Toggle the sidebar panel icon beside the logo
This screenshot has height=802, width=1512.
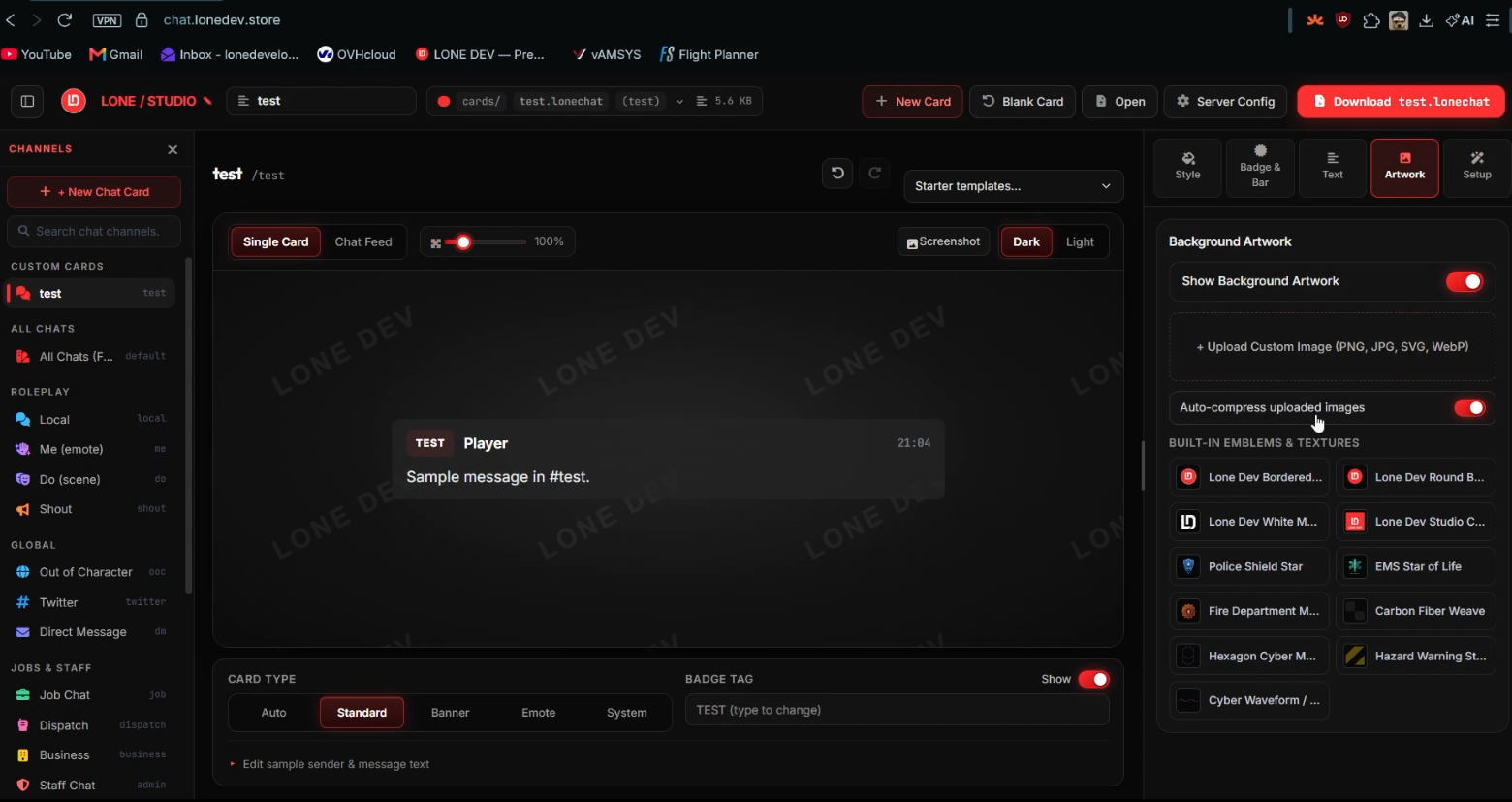point(27,101)
